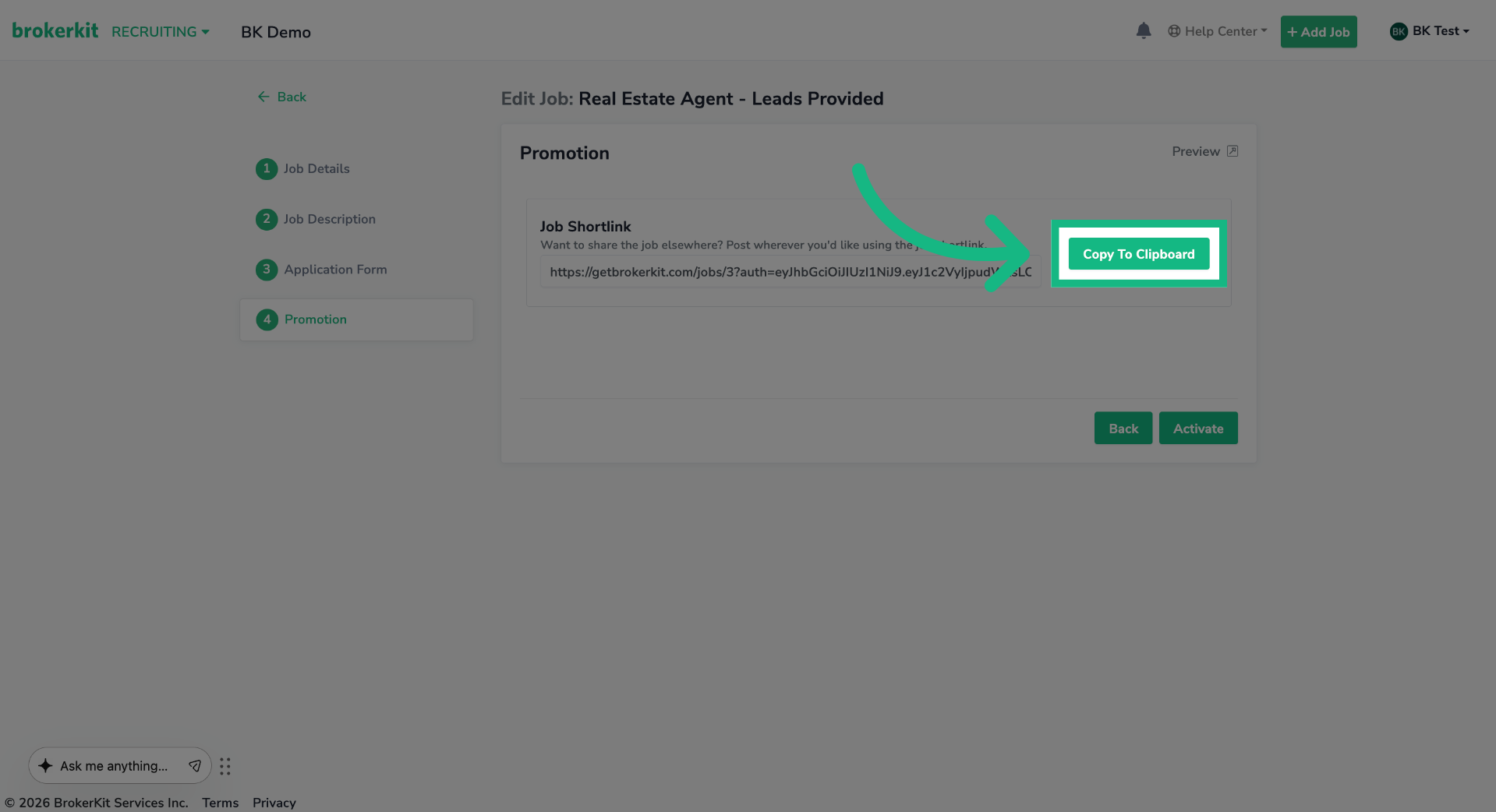
Task: Click the Add Job button
Action: (x=1317, y=31)
